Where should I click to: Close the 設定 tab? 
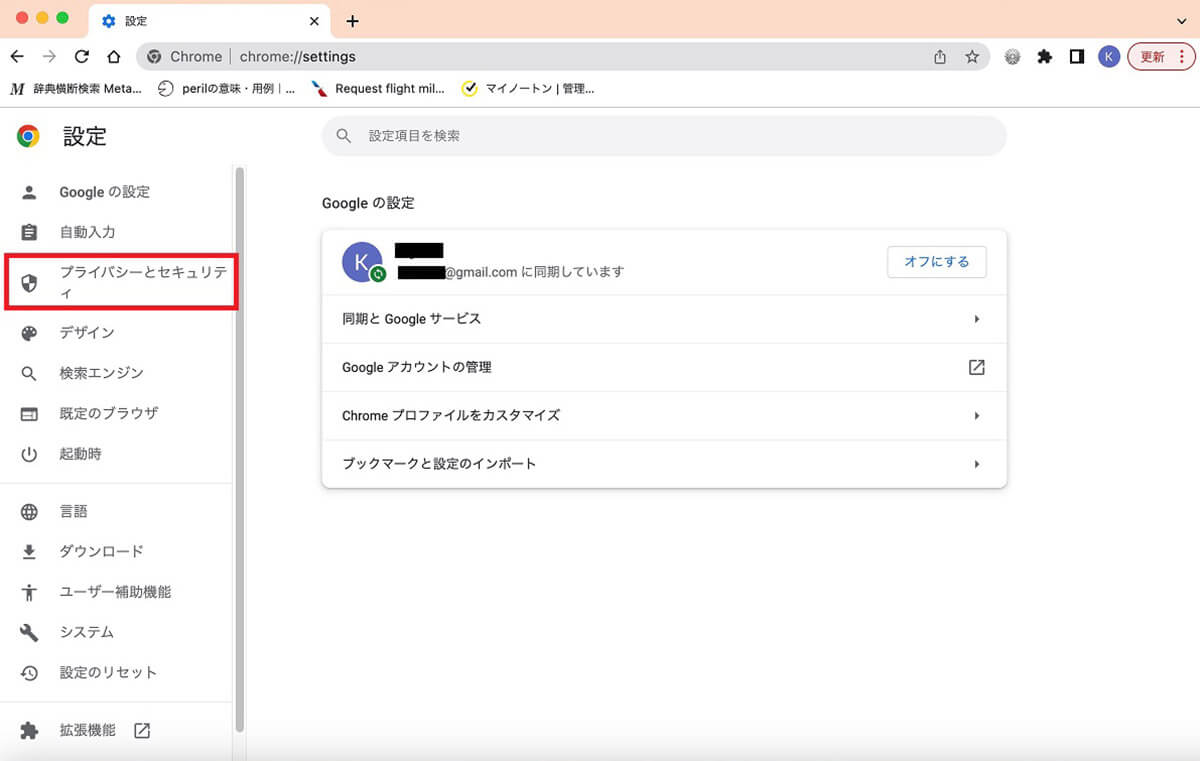314,21
